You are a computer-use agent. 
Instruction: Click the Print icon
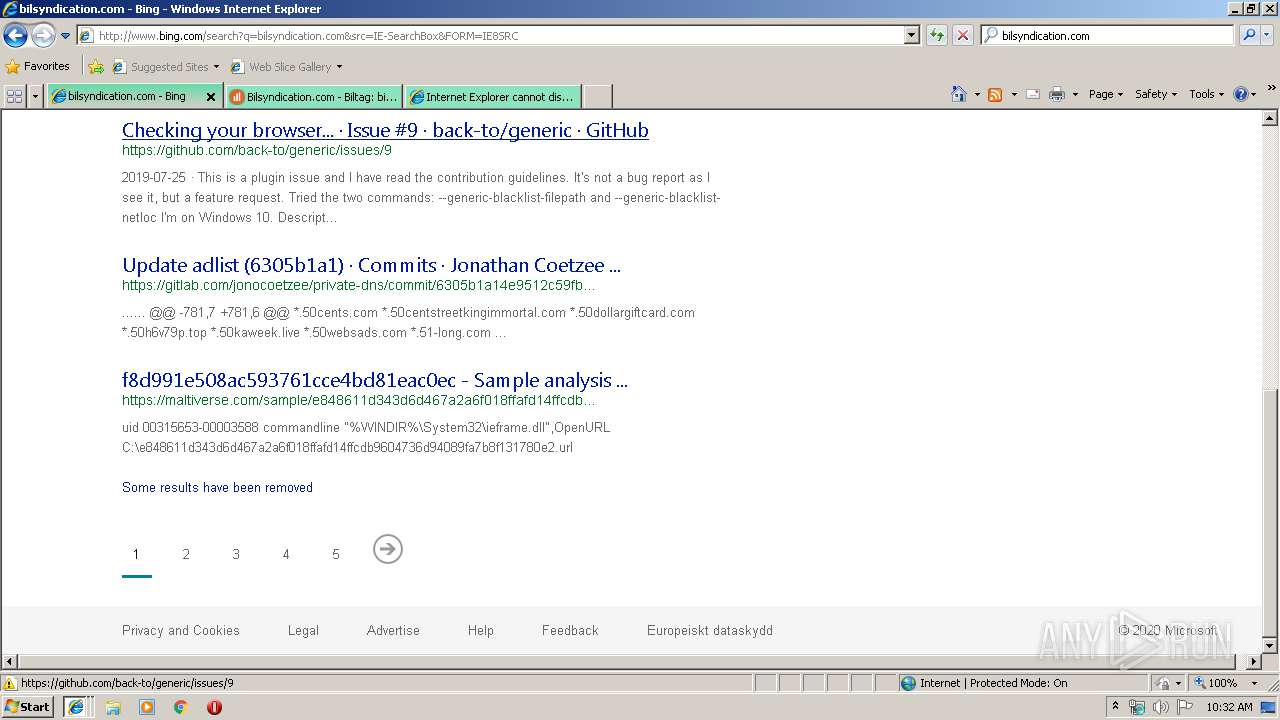(1059, 94)
